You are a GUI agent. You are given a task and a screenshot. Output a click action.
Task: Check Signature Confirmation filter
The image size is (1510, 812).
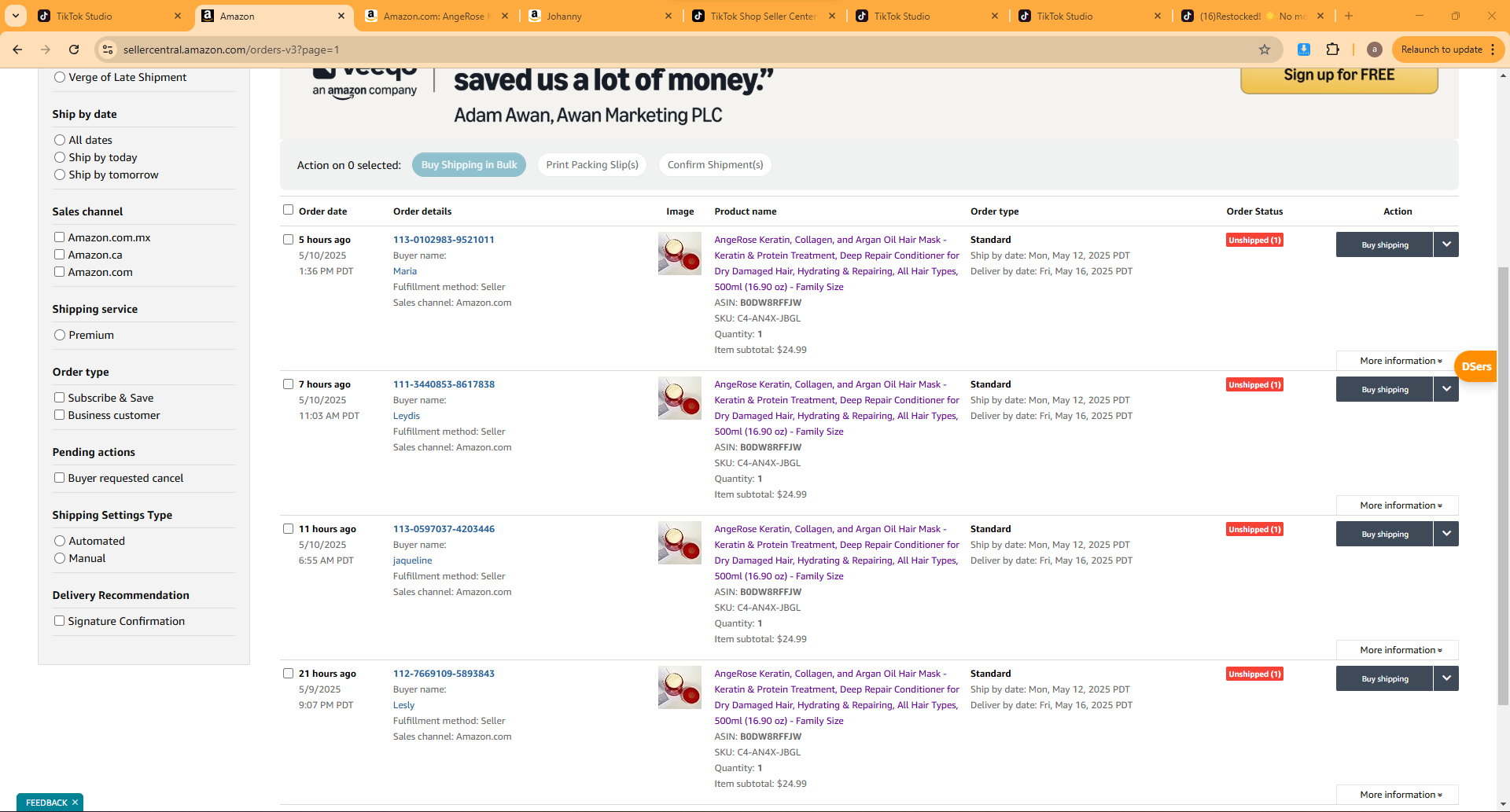click(59, 620)
